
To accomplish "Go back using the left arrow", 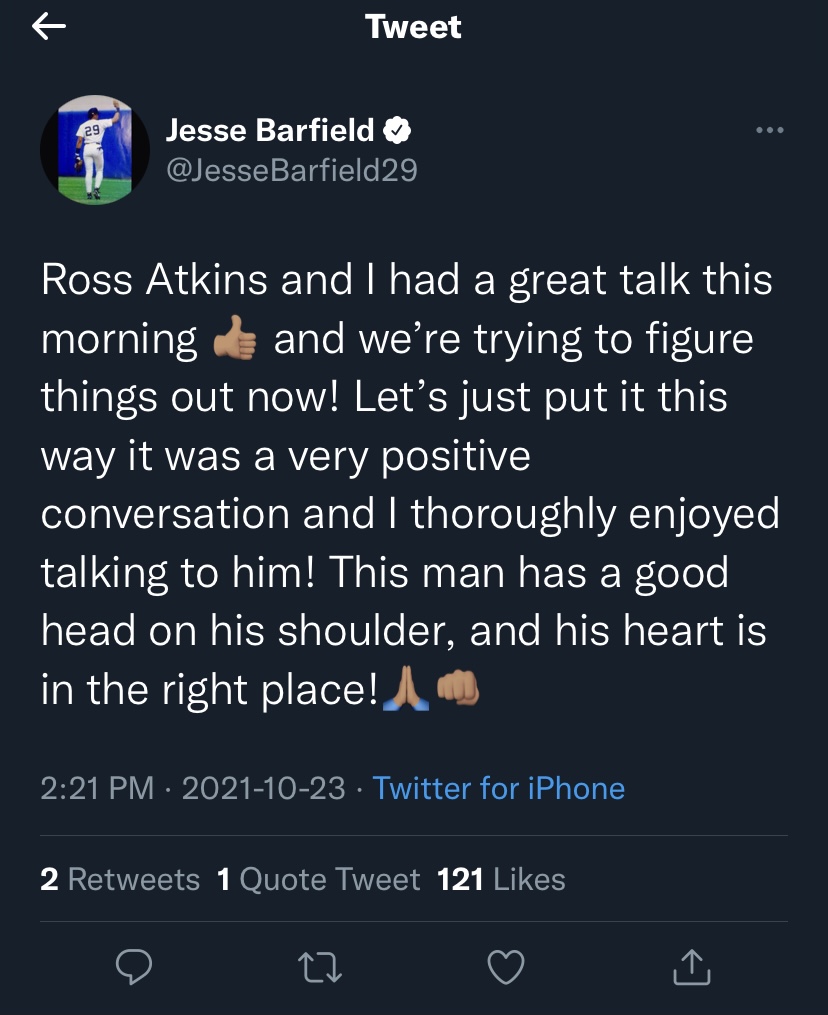I will click(49, 27).
